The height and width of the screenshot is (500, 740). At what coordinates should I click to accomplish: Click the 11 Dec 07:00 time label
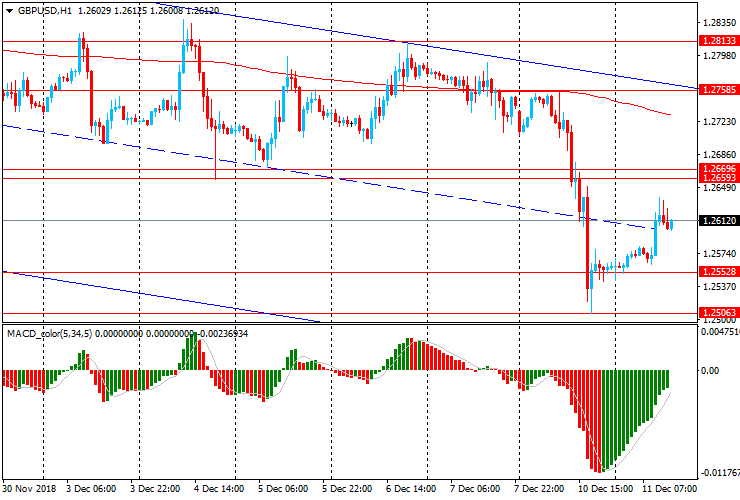click(x=668, y=487)
